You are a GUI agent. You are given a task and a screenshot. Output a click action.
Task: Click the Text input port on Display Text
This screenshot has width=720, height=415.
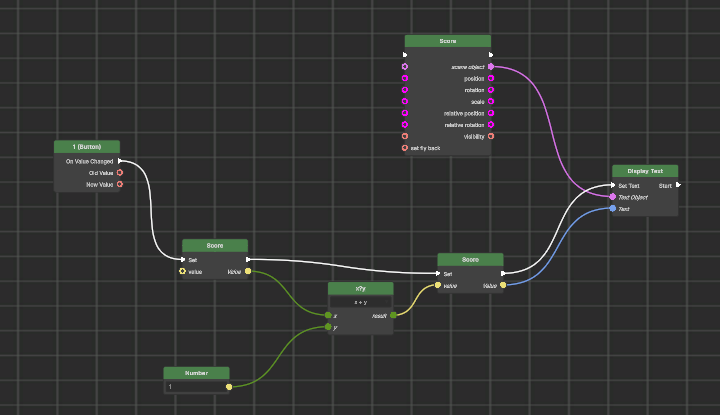(x=612, y=209)
